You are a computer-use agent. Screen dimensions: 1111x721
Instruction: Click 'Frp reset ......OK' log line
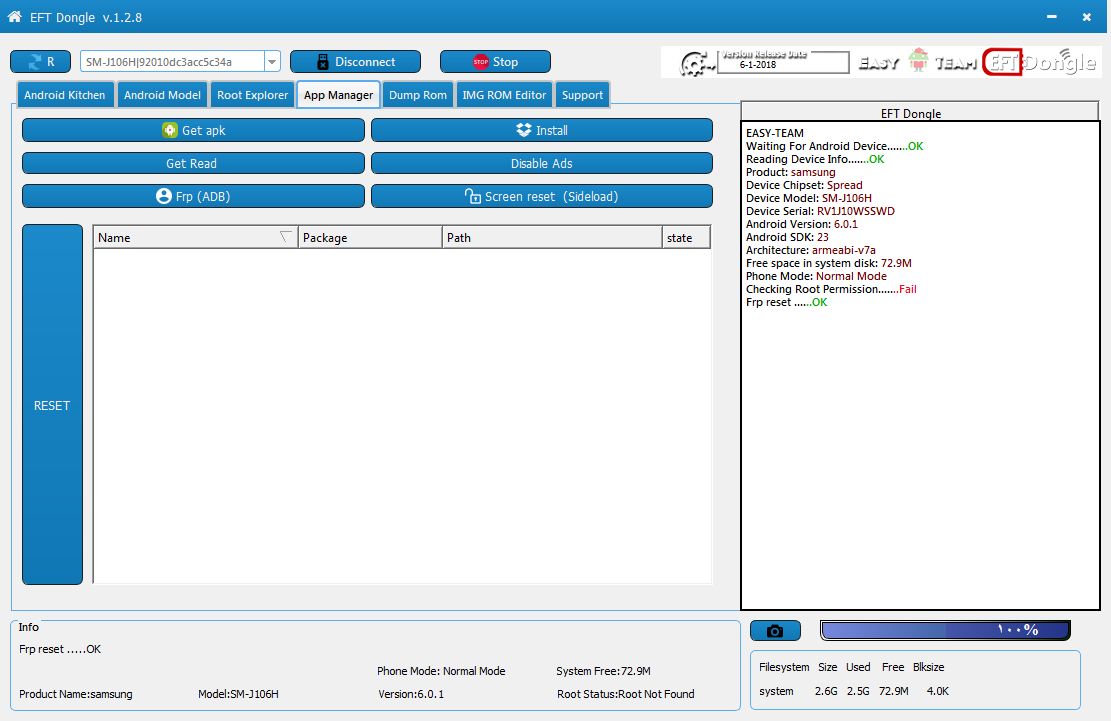coord(786,302)
